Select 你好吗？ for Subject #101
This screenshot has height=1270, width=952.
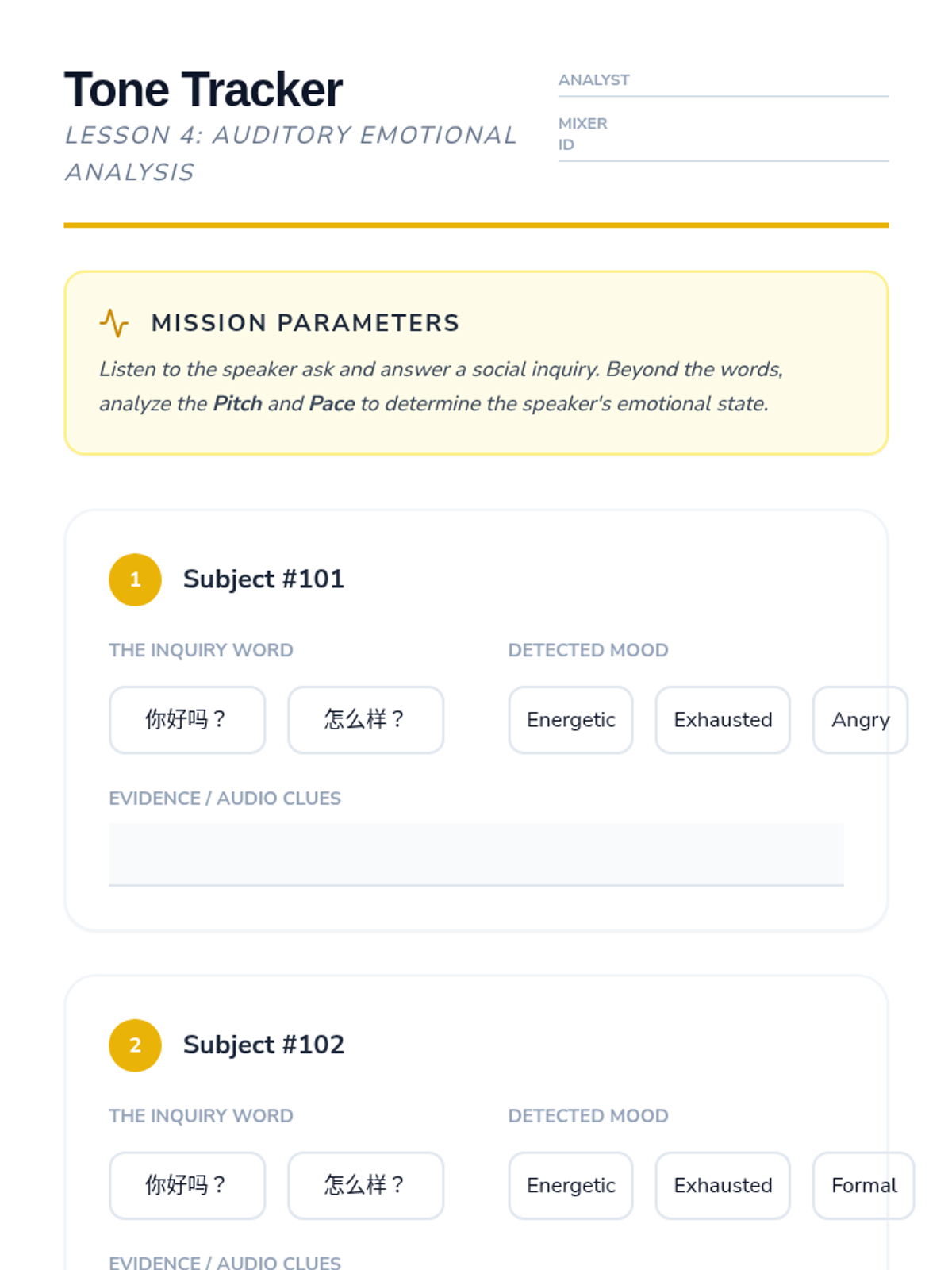coord(187,720)
